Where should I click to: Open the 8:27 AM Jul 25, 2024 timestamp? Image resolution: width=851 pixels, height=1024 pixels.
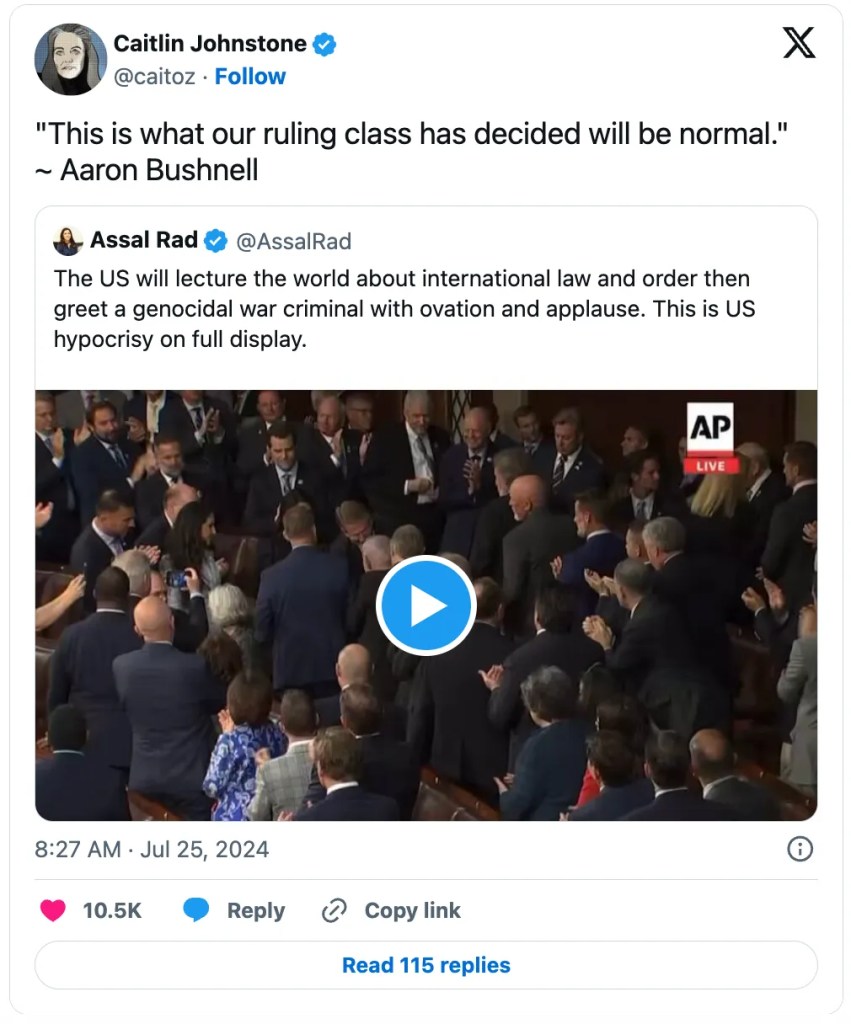click(x=152, y=849)
